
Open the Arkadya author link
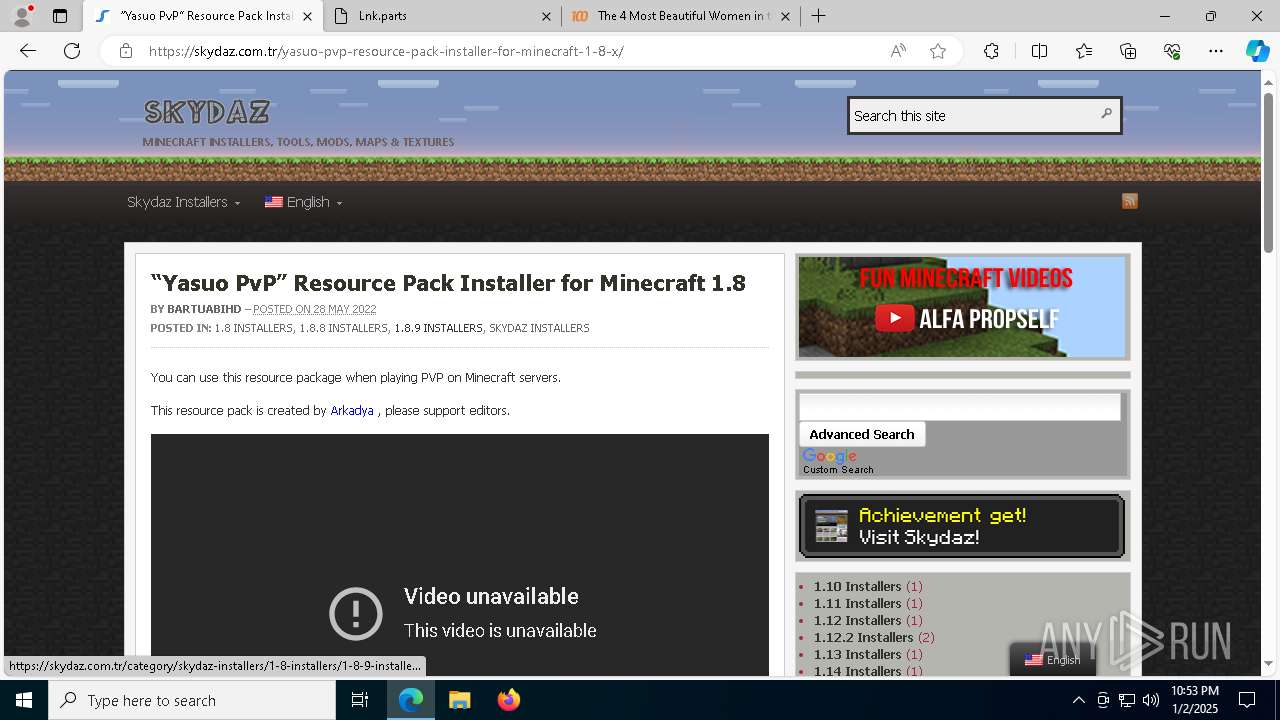[x=352, y=410]
